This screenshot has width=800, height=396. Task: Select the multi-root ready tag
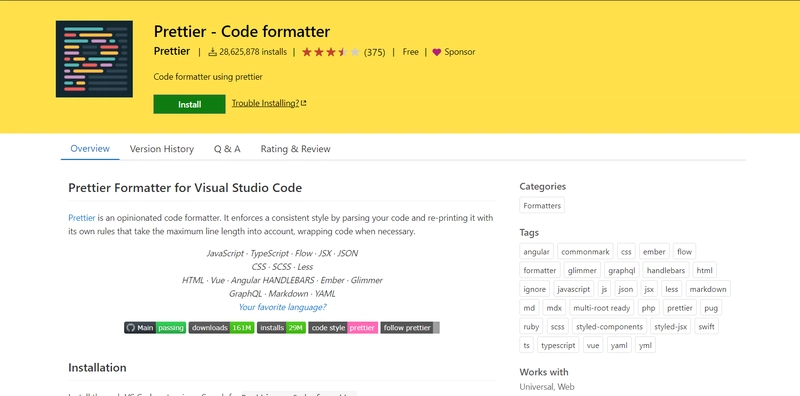(x=602, y=308)
